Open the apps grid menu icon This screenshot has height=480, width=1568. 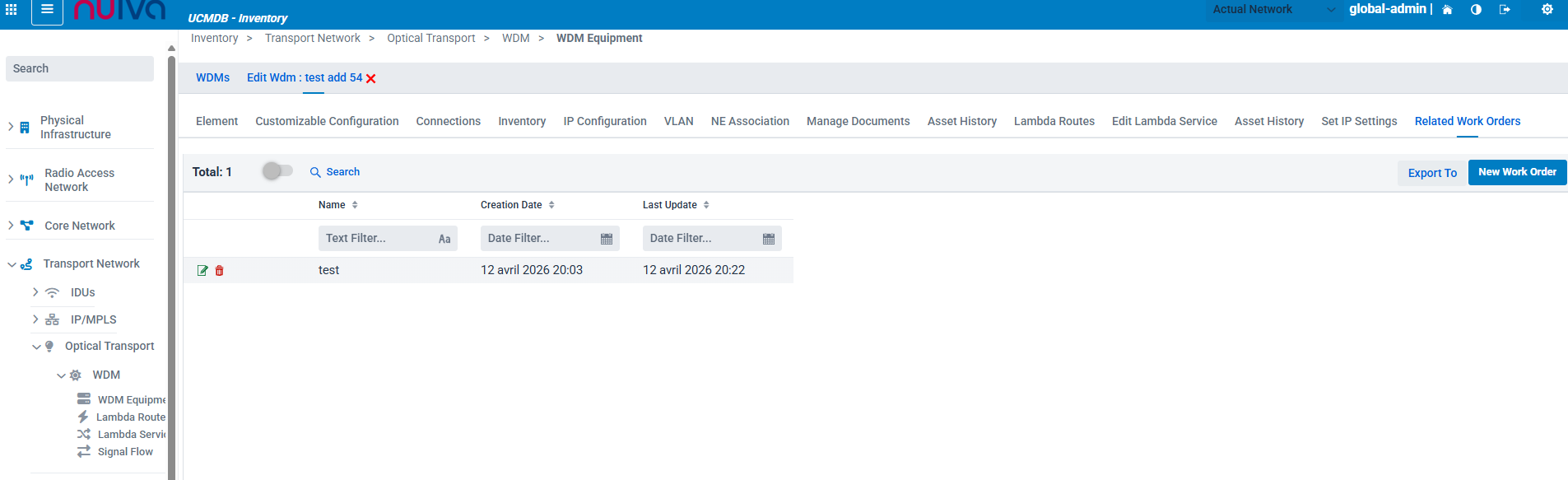click(12, 10)
